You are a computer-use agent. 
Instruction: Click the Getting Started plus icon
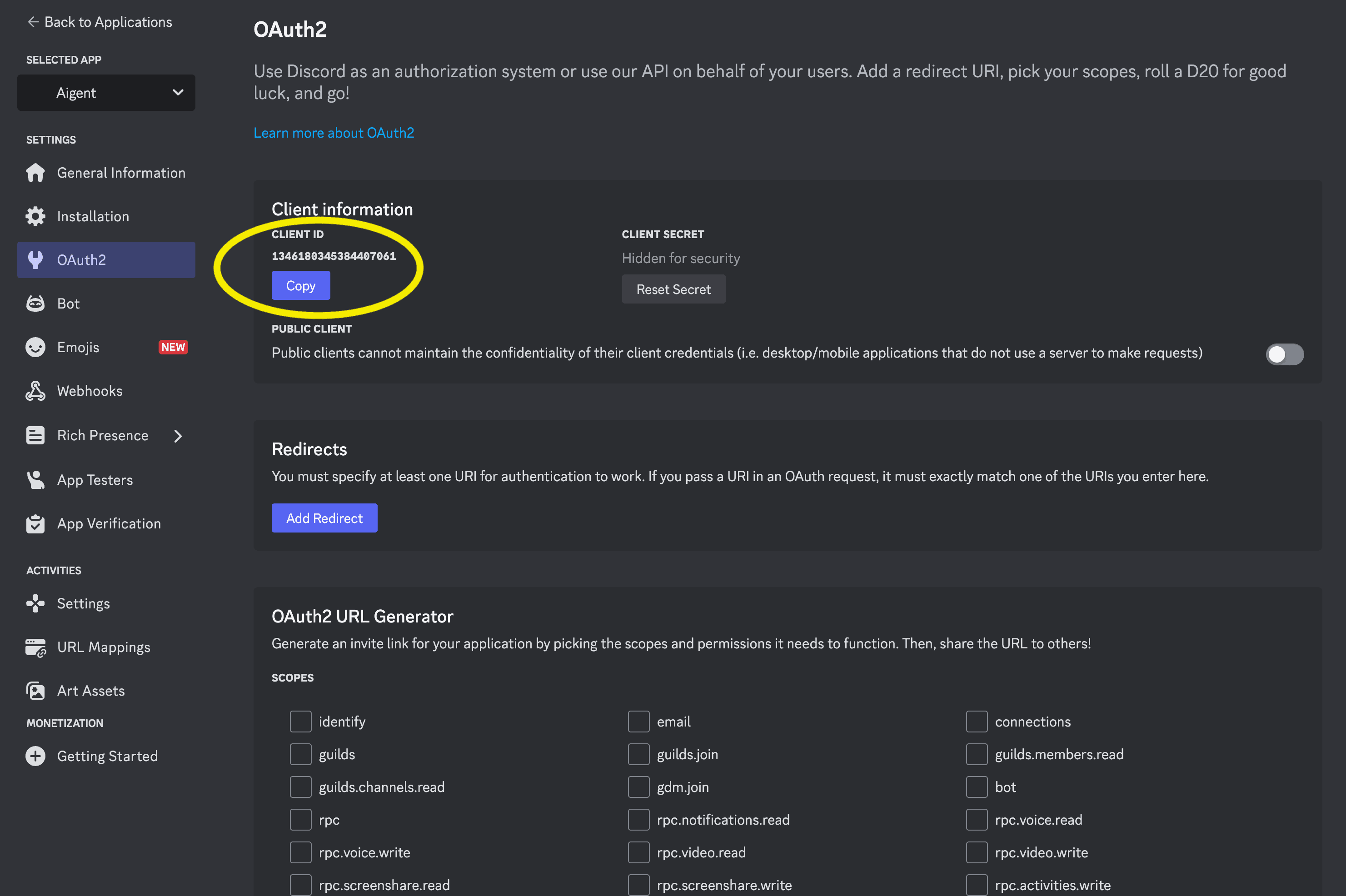click(x=35, y=756)
